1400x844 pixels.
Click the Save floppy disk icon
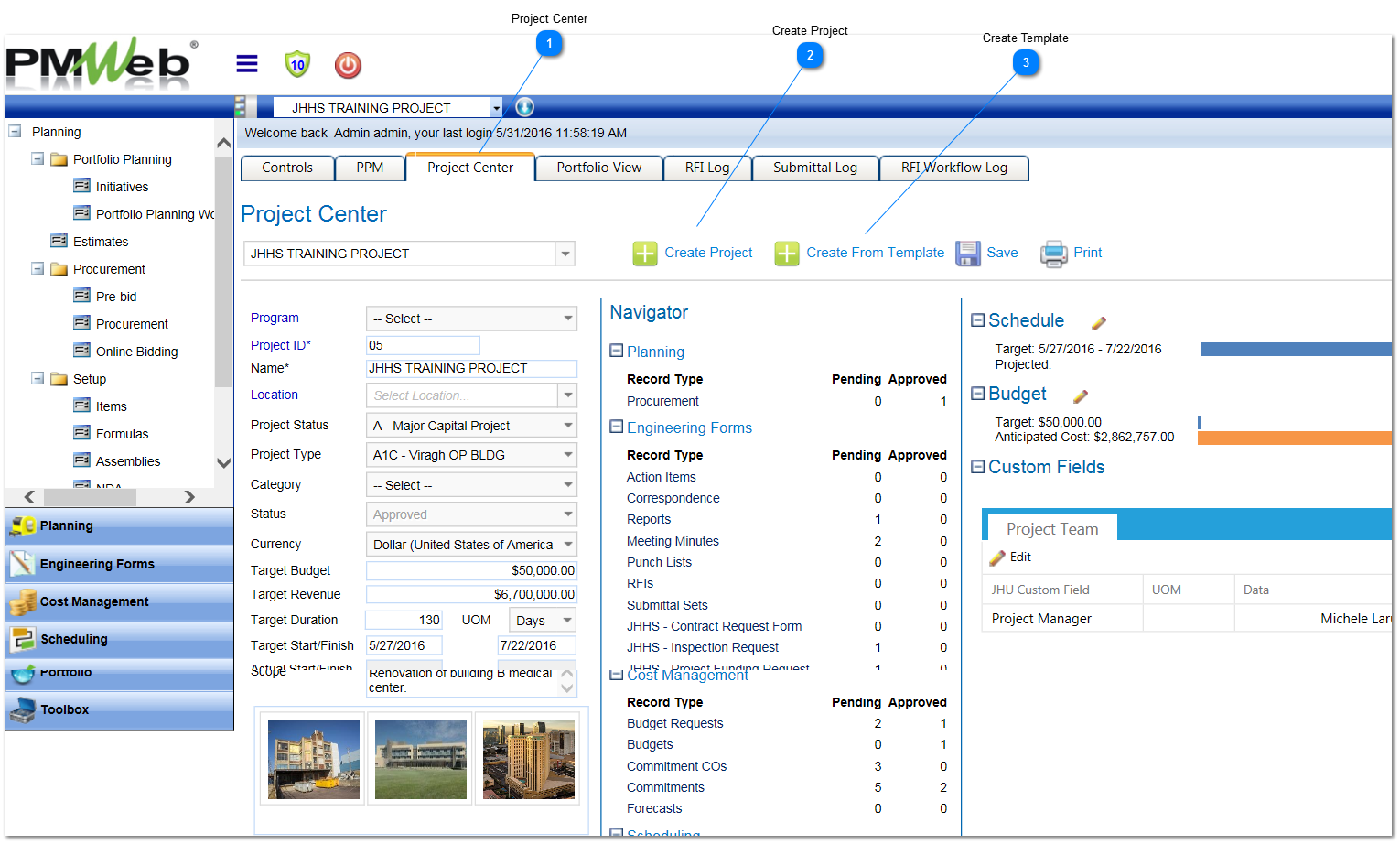coord(968,254)
